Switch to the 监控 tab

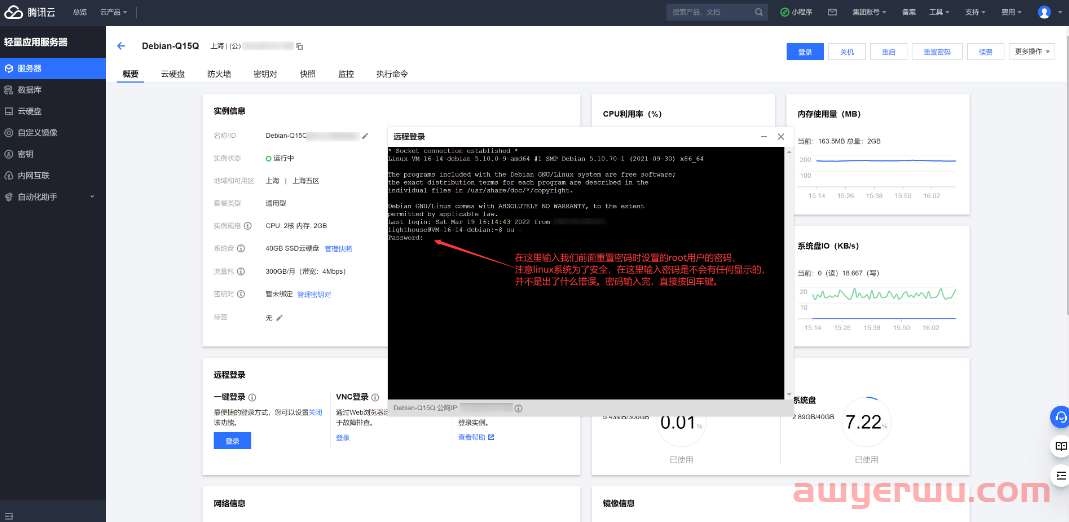(346, 74)
